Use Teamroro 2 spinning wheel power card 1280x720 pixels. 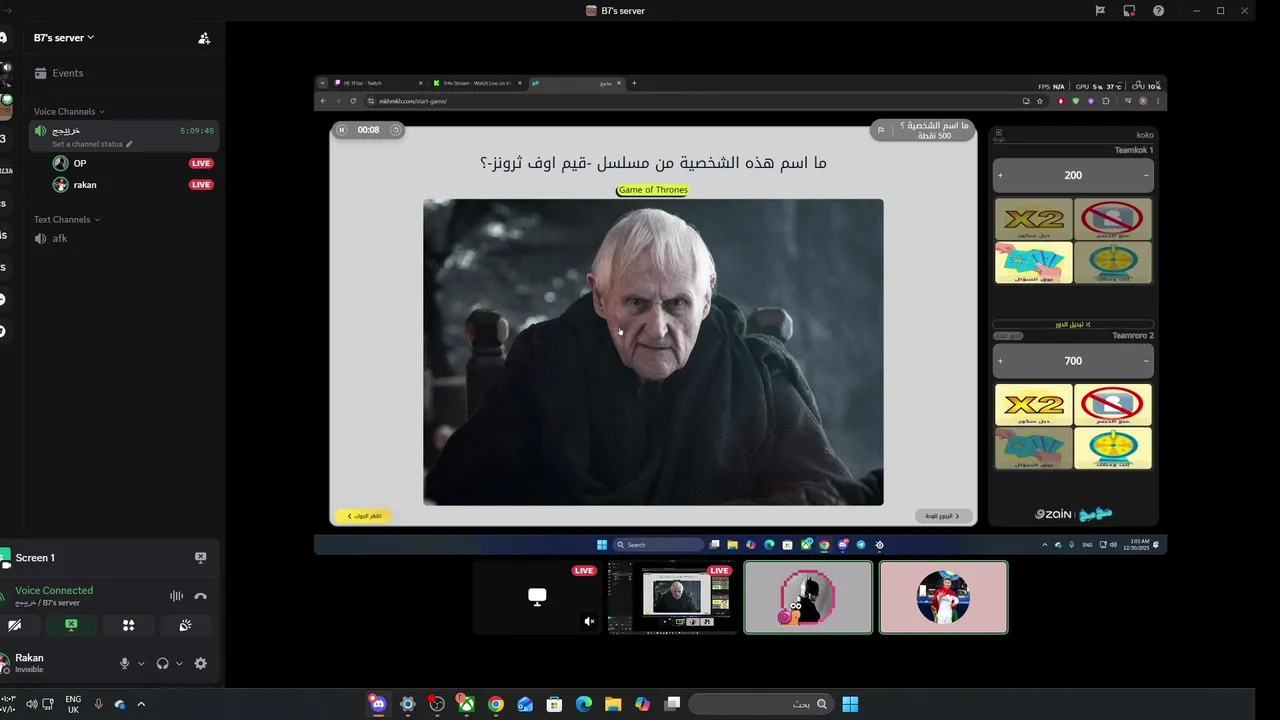(1113, 448)
